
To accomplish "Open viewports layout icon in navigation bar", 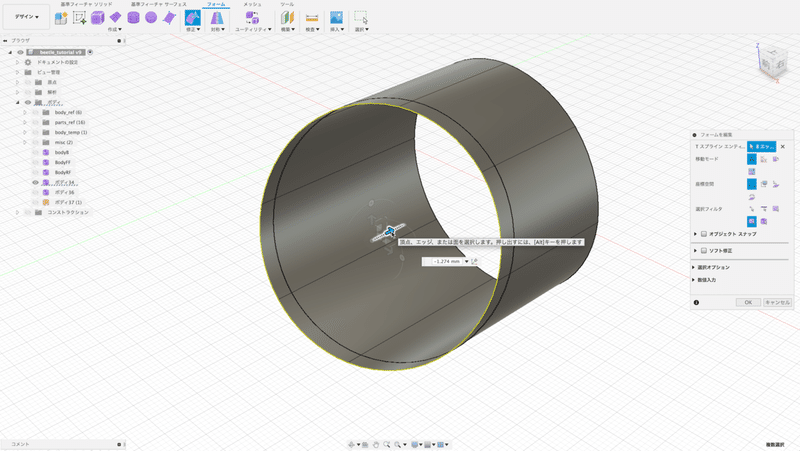I will tap(440, 445).
